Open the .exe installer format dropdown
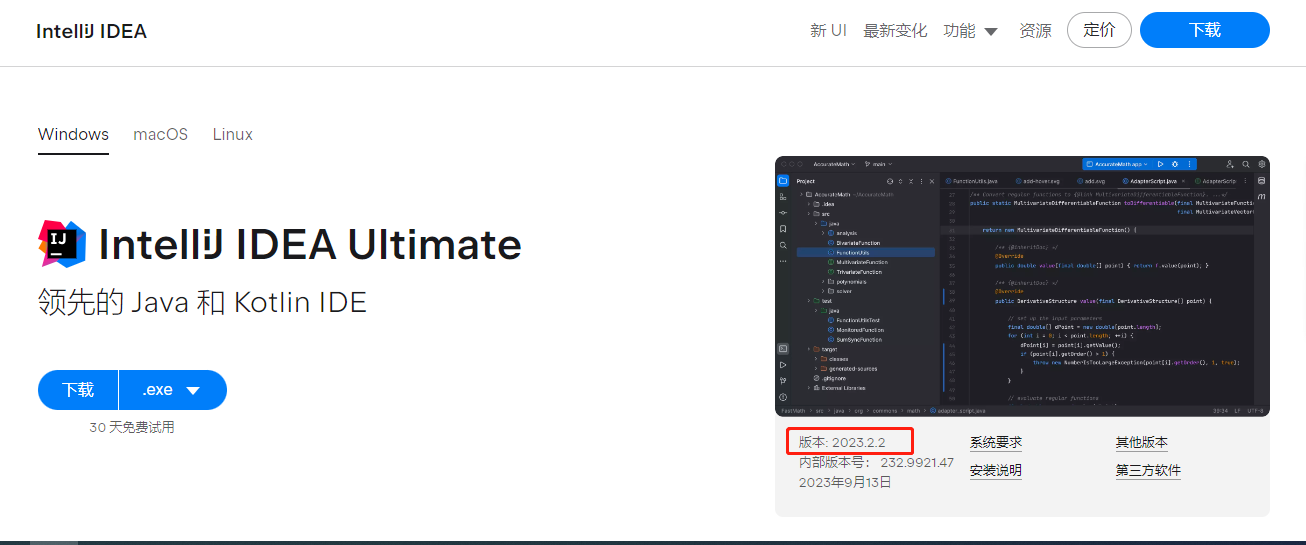 pos(172,390)
